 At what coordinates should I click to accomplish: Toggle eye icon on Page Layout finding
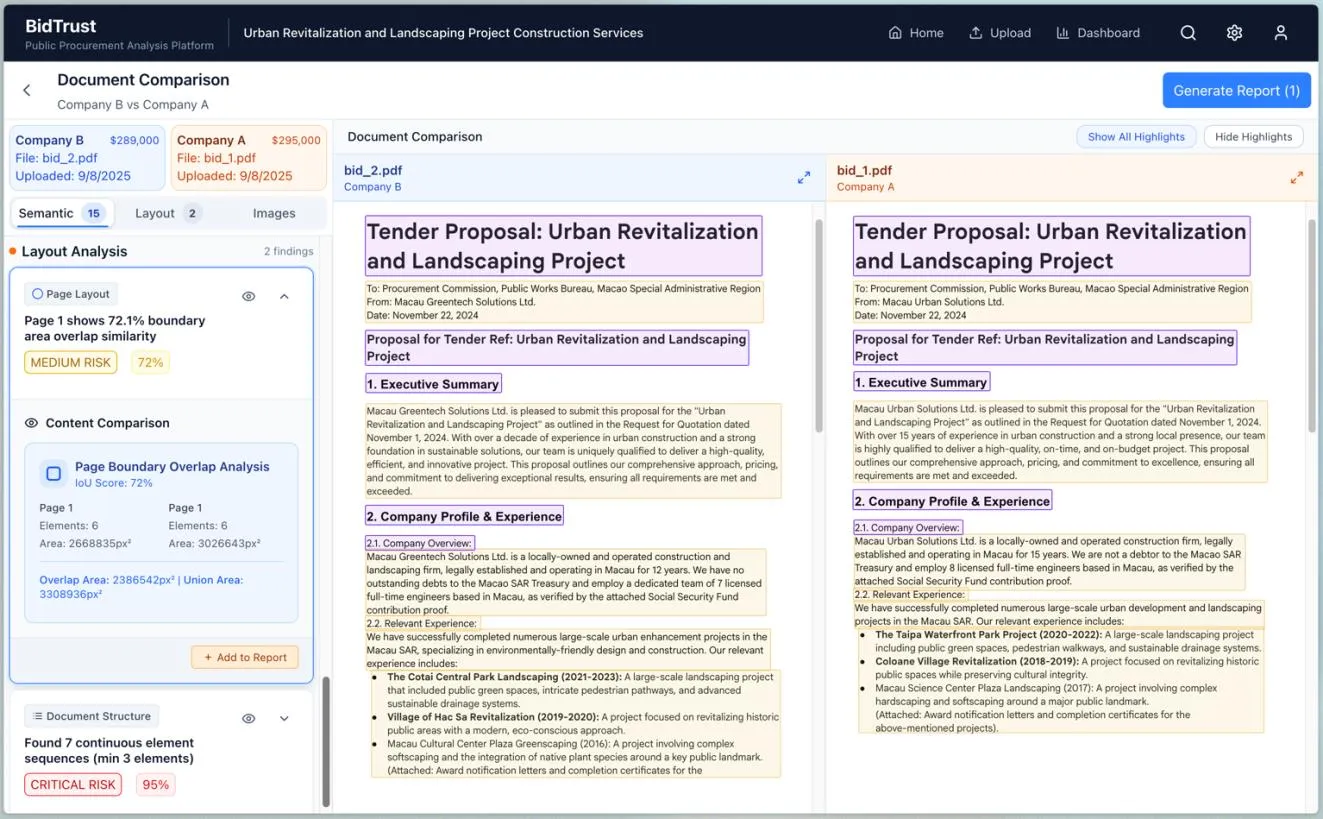[249, 296]
